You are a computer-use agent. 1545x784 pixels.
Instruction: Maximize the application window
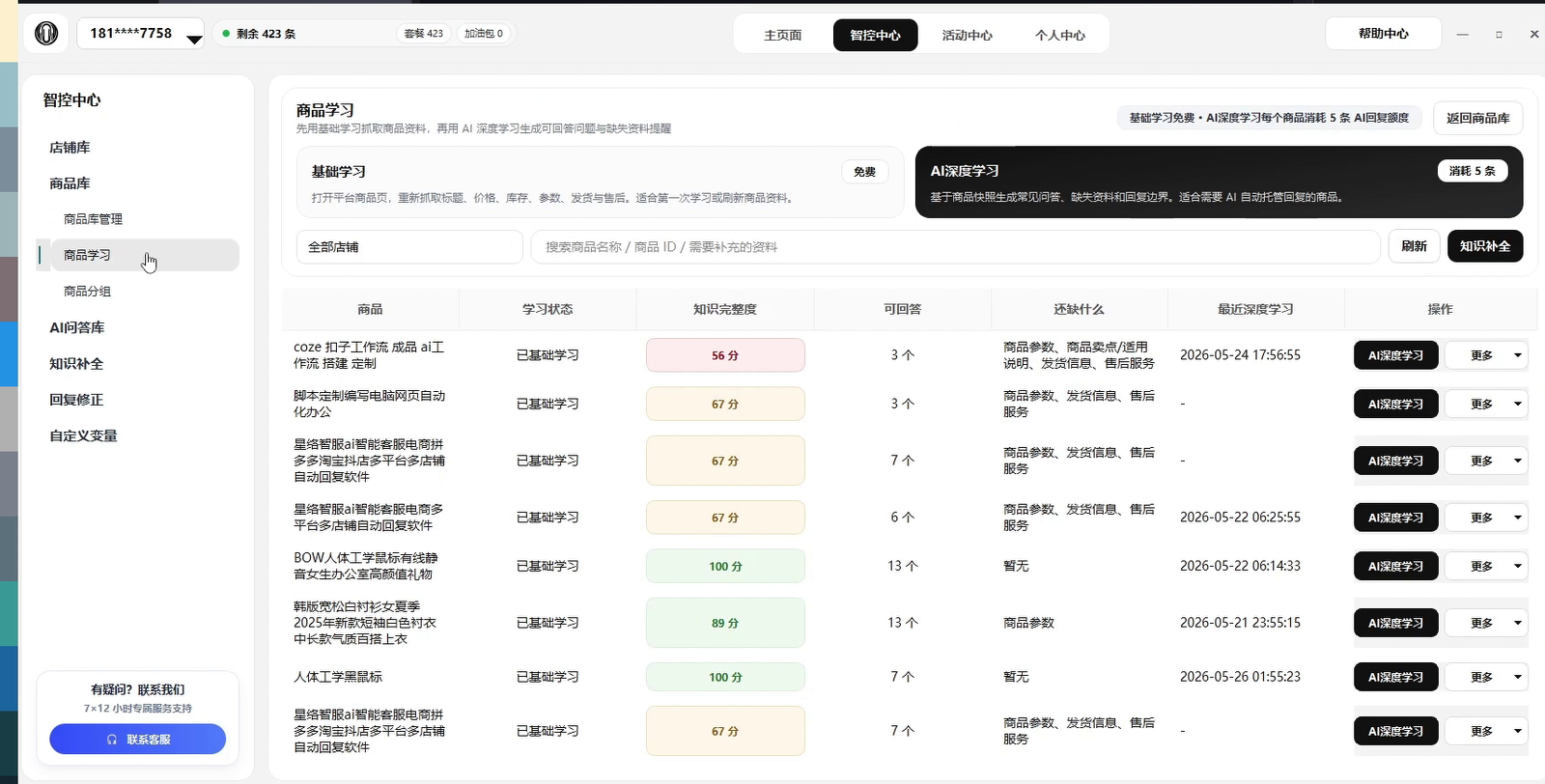1499,34
